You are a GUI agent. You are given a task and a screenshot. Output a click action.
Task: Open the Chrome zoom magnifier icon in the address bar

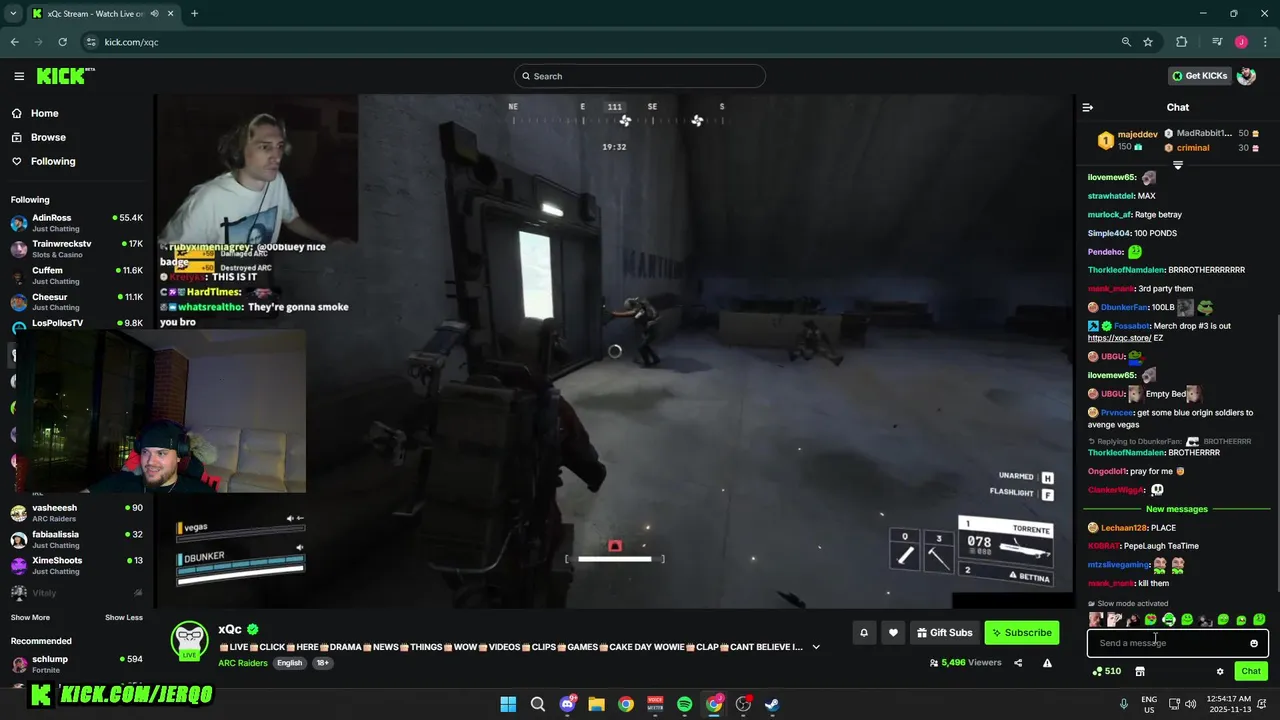tap(1126, 42)
